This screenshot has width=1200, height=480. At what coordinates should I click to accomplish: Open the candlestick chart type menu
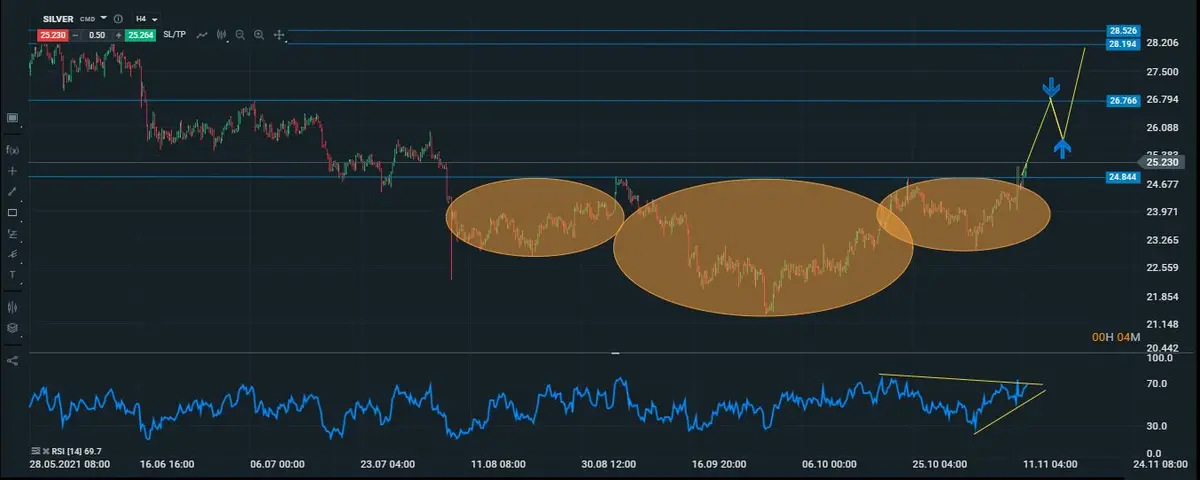(x=221, y=35)
